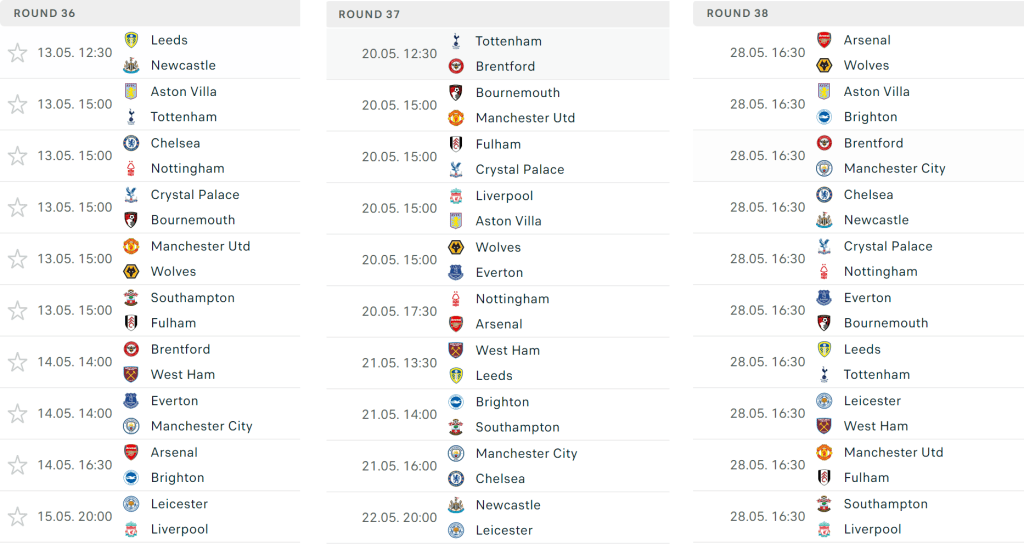
Task: Click the Everton team name in Round 36
Action: coord(175,401)
